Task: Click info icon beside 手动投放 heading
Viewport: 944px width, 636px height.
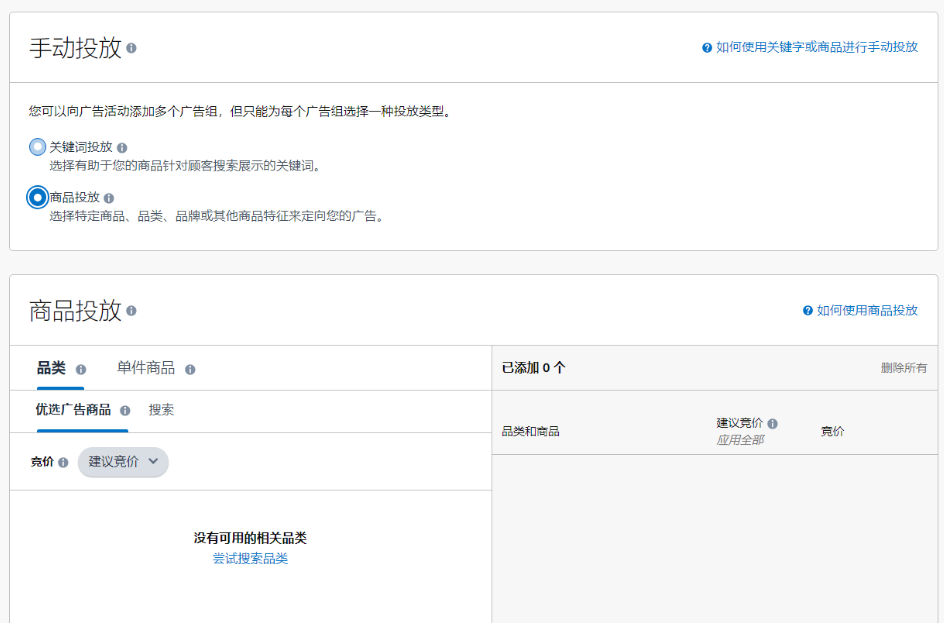Action: click(132, 48)
